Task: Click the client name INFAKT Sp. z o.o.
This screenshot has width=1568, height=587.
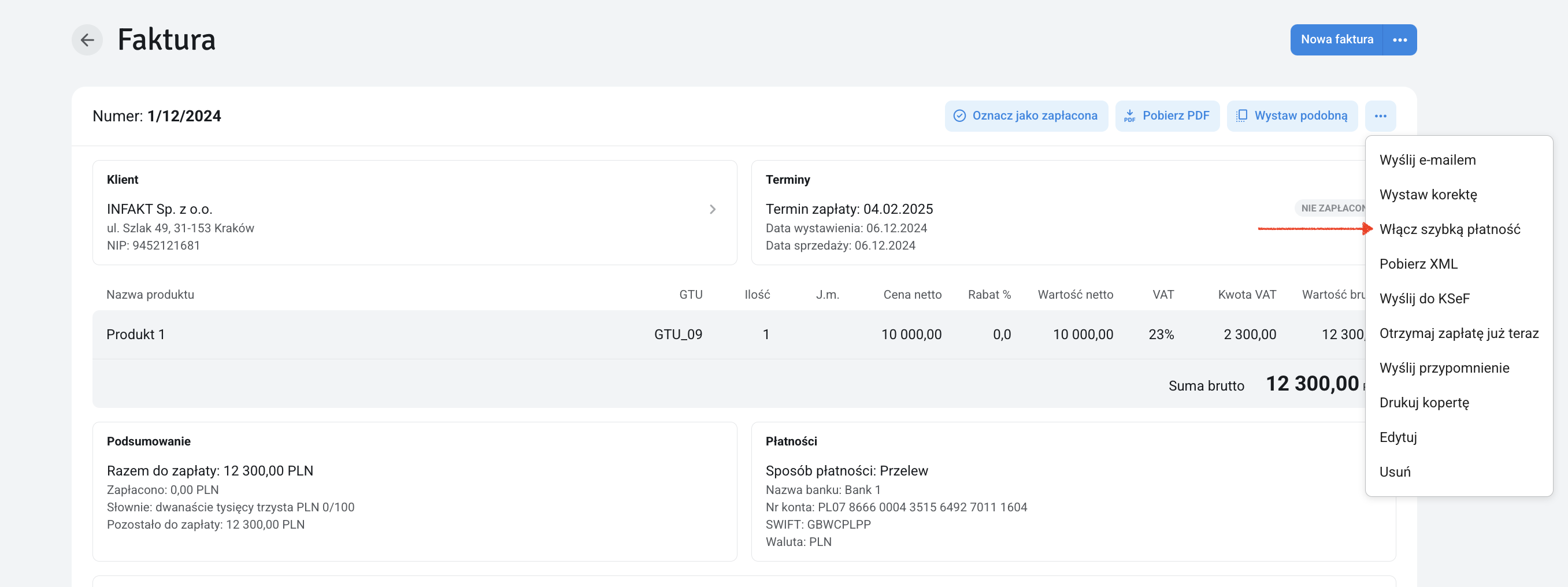Action: tap(160, 209)
